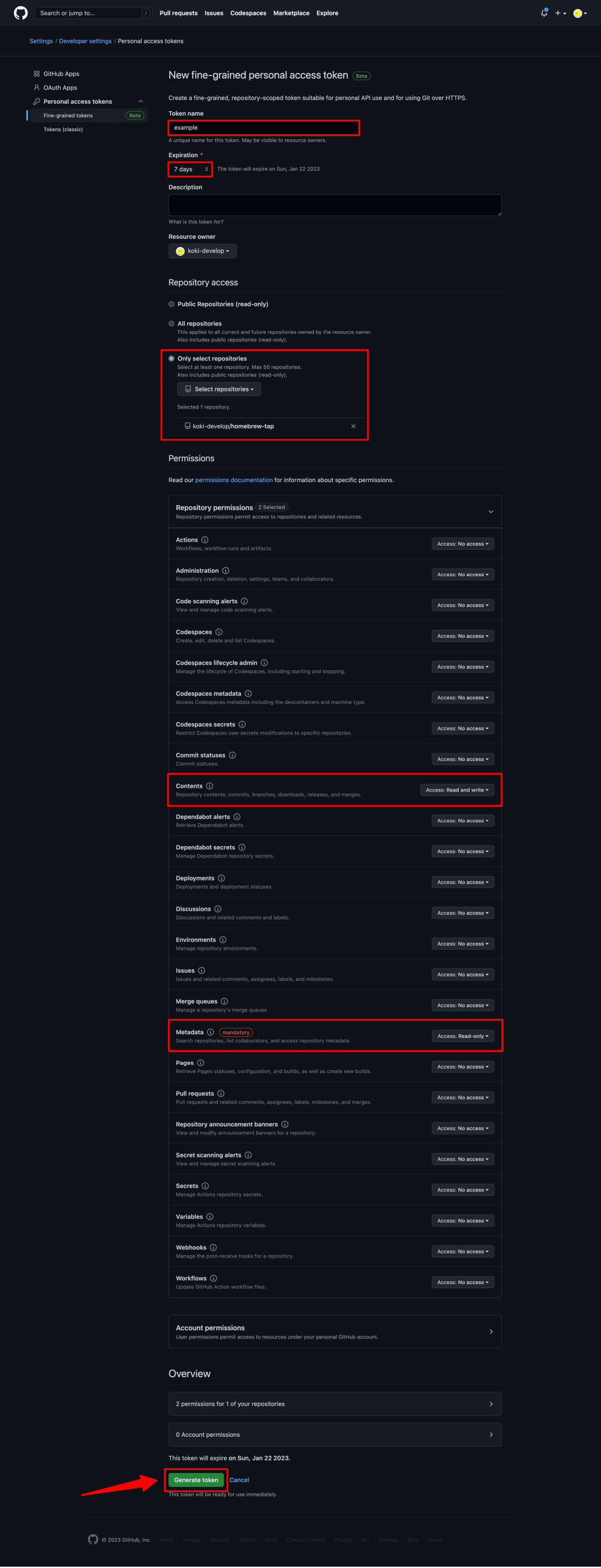Click the Generate token button
Viewport: 601px width, 1568px height.
195,1480
